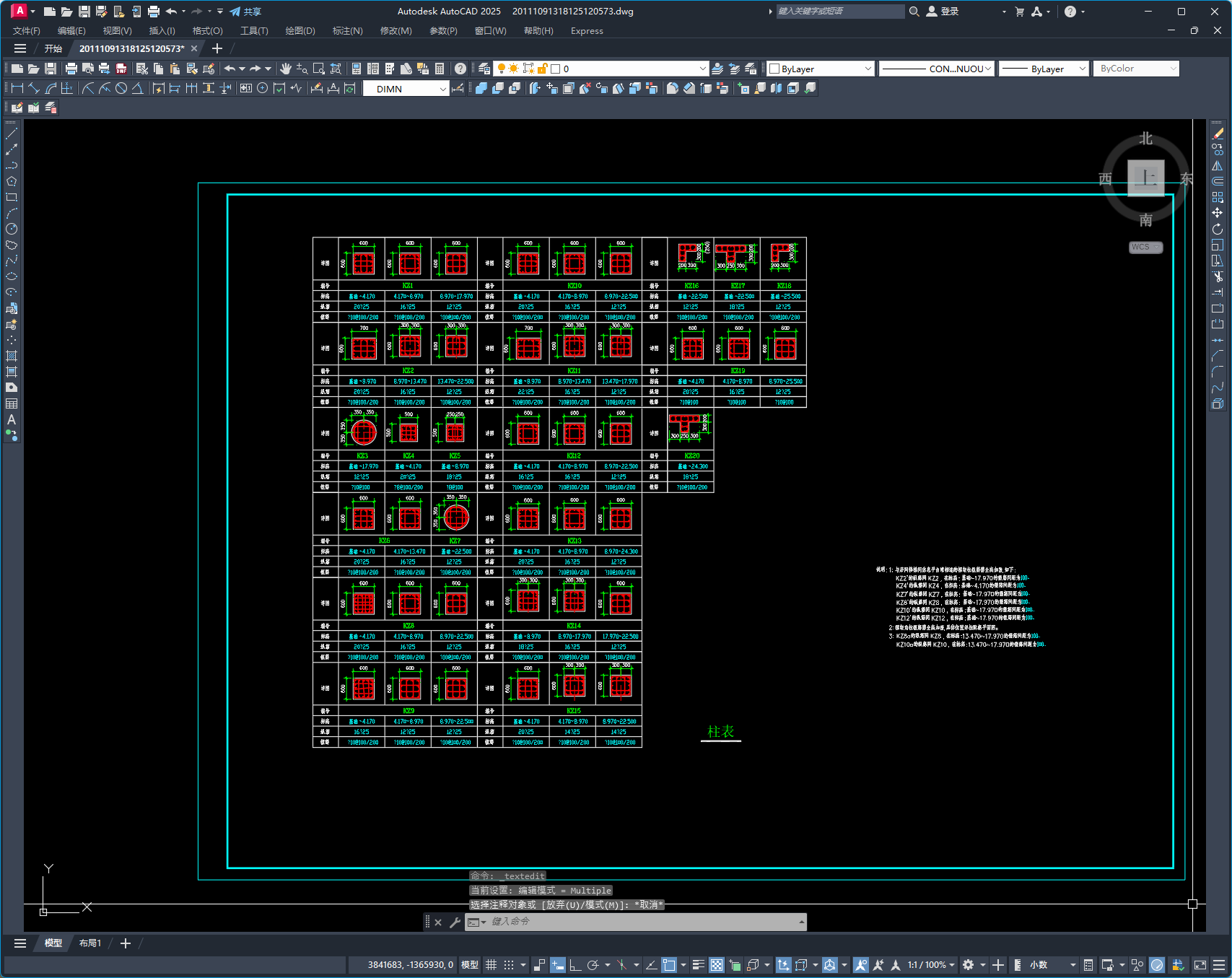Click the Diameter Dimension tool
The height and width of the screenshot is (978, 1232).
coord(121,88)
